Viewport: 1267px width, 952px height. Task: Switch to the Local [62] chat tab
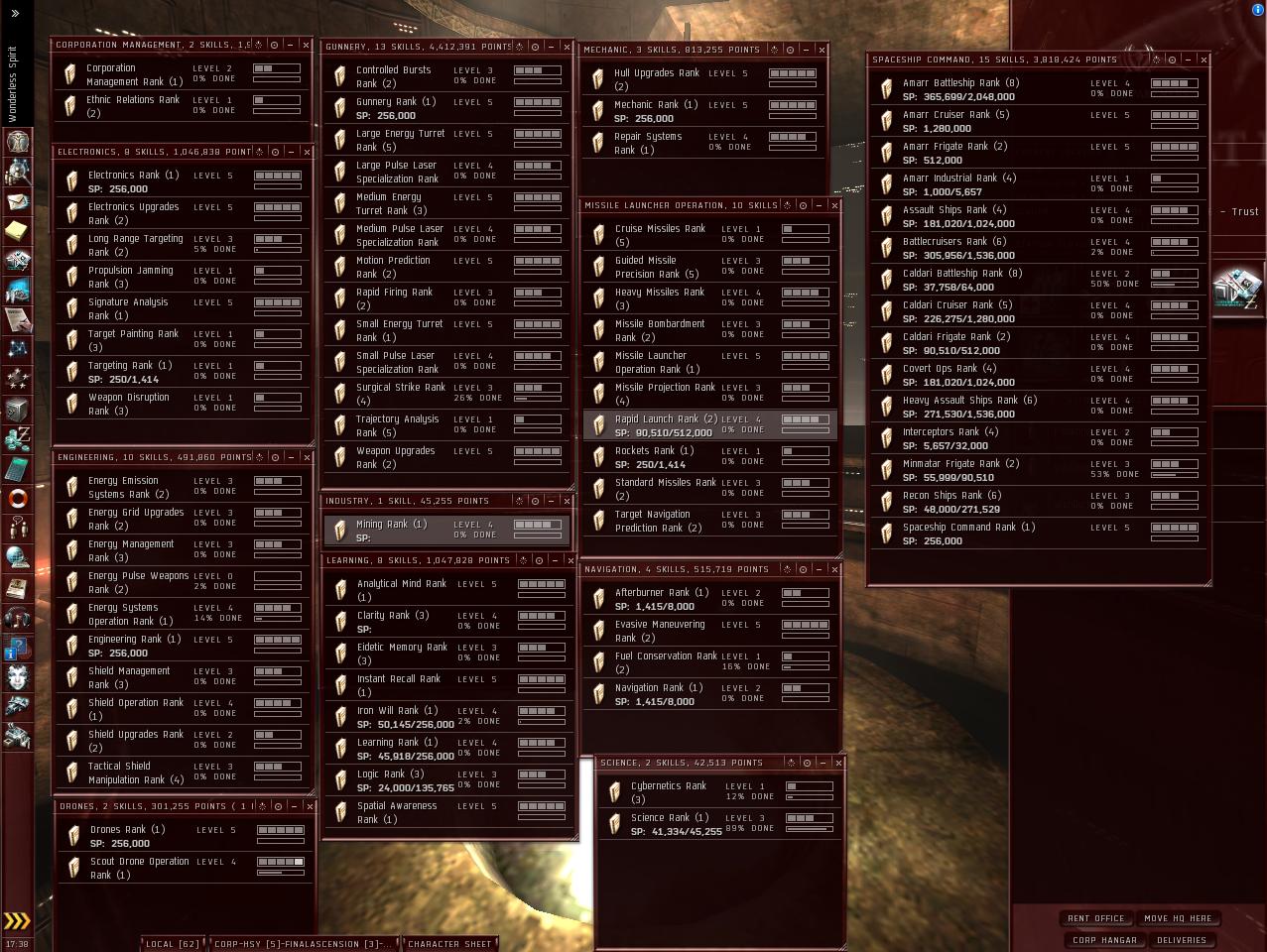click(x=172, y=944)
